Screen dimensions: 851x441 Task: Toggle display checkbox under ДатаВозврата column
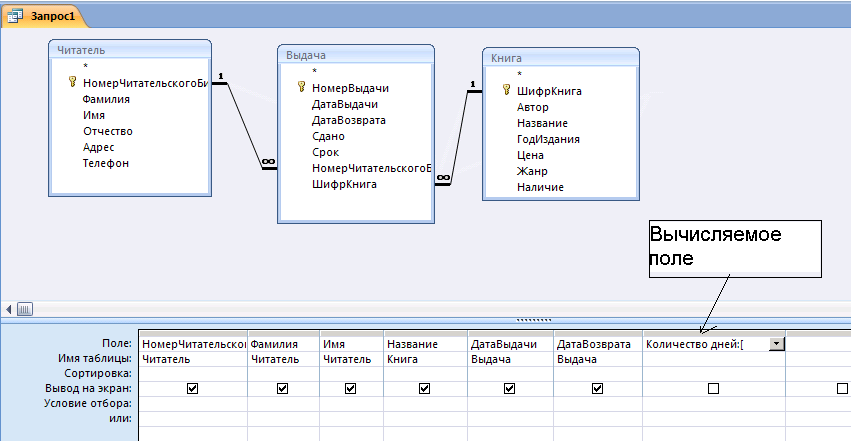click(597, 388)
